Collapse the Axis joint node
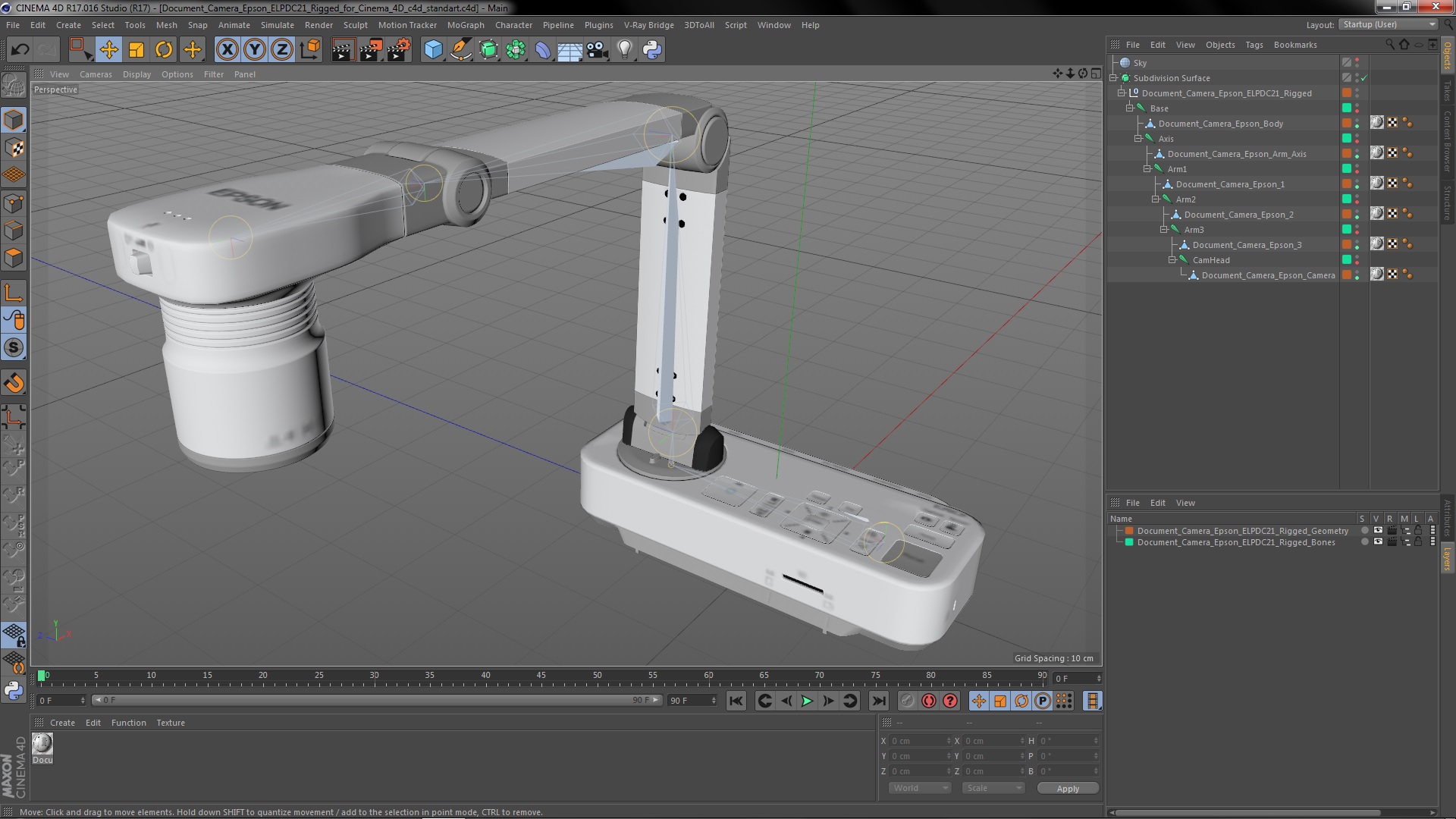The width and height of the screenshot is (1456, 819). (1138, 139)
